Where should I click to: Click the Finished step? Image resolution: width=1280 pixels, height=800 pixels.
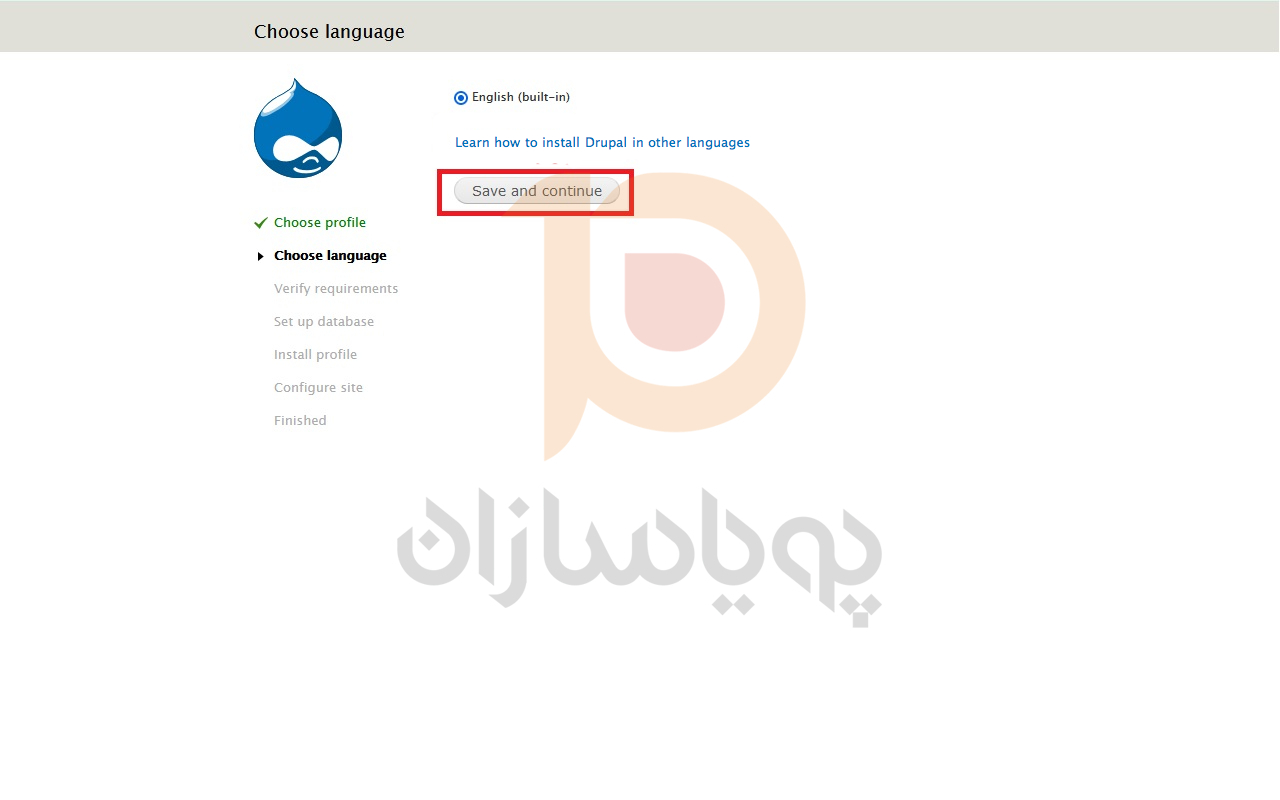(300, 421)
